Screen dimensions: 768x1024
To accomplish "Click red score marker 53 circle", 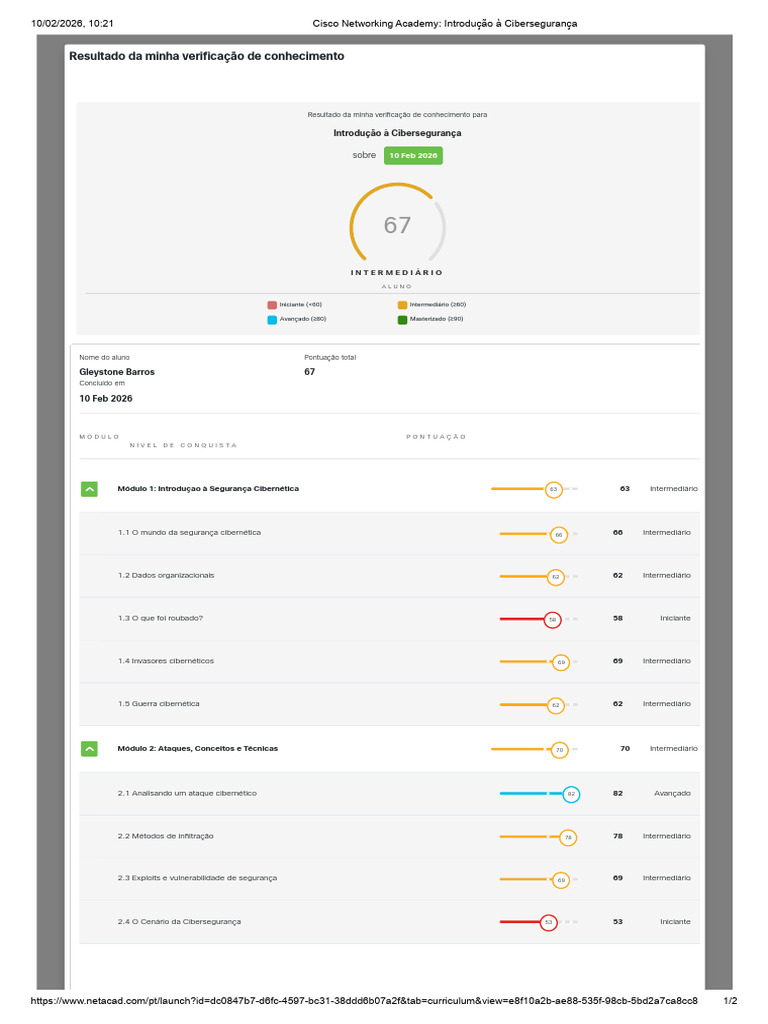I will click(548, 923).
